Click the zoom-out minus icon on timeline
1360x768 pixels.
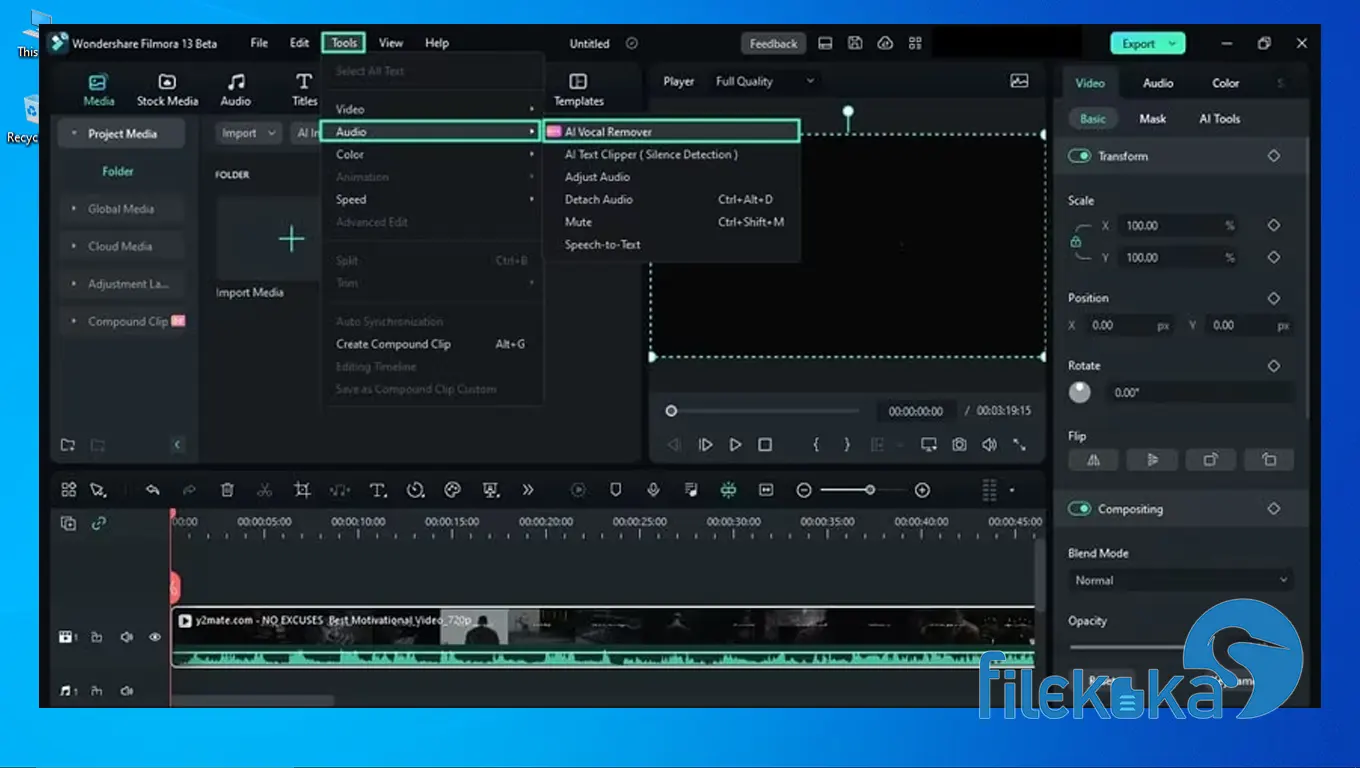(804, 490)
